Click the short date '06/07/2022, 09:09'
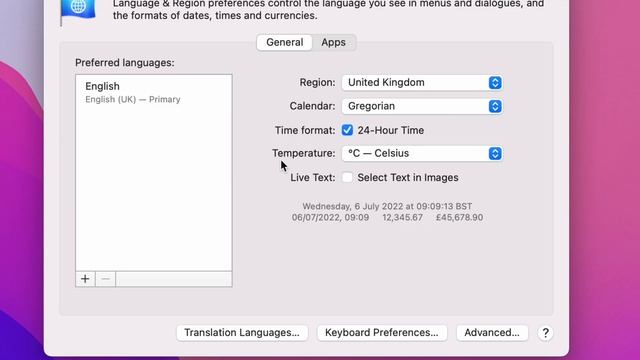 coord(331,218)
